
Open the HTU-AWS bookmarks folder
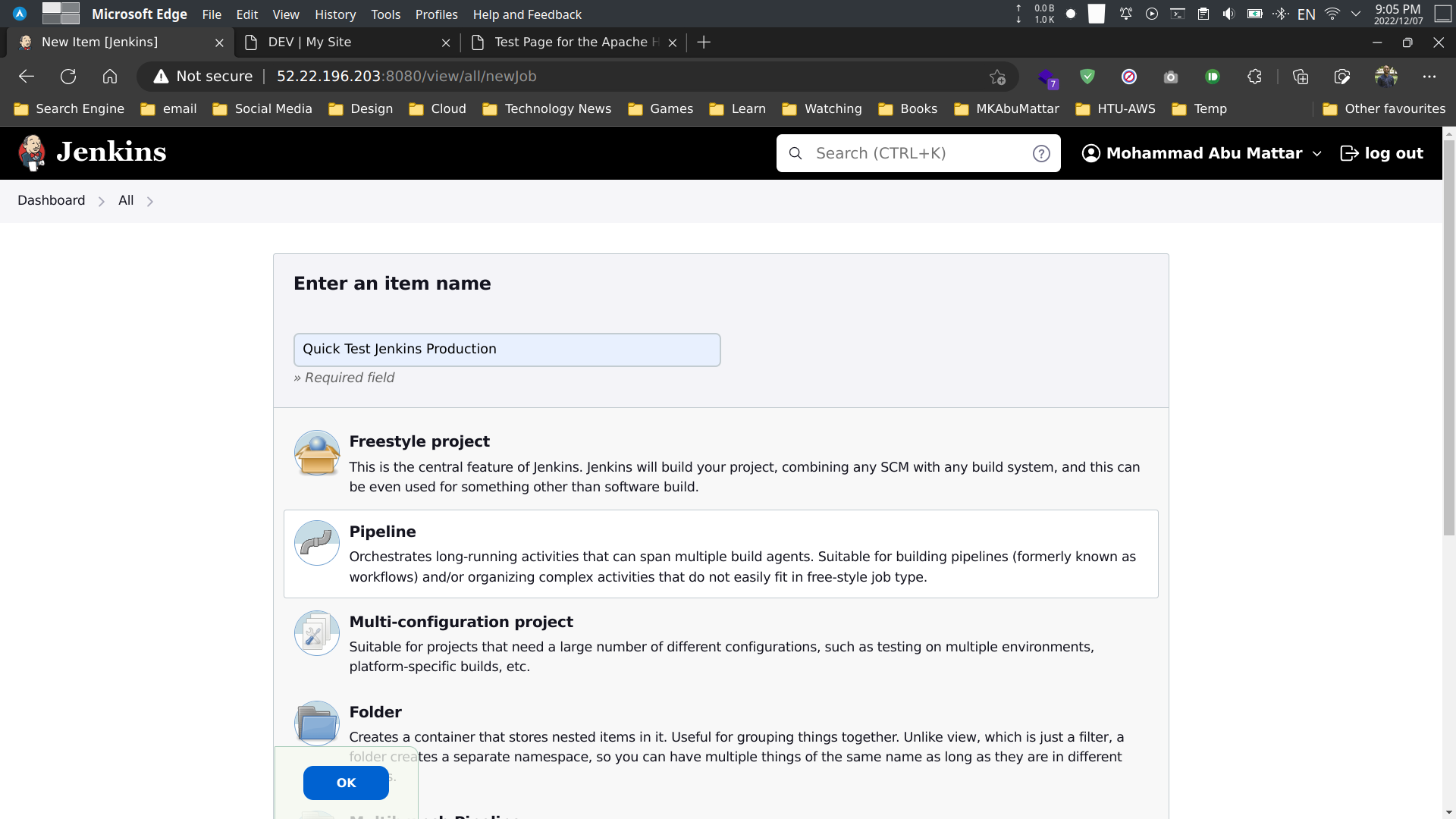click(x=1116, y=109)
